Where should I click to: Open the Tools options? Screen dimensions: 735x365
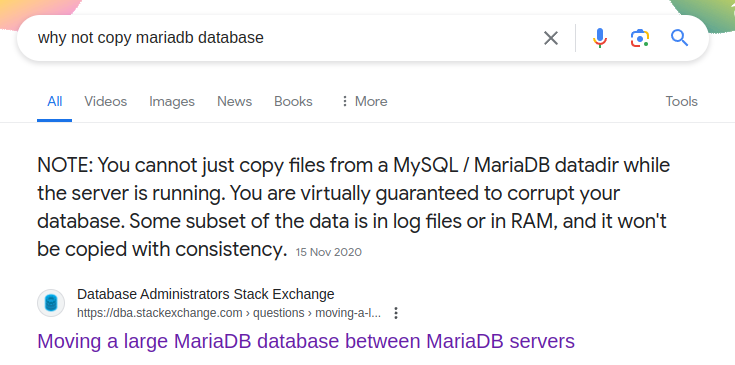(682, 101)
